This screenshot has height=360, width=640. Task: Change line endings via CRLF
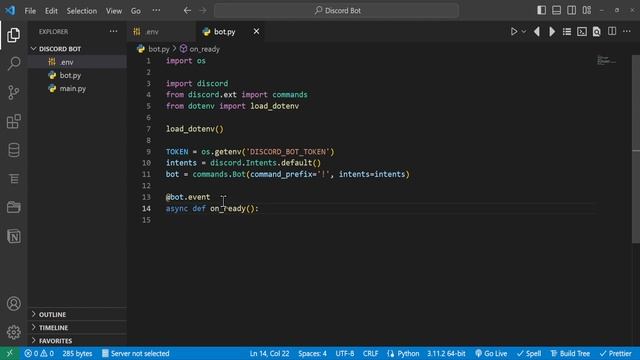click(x=371, y=353)
